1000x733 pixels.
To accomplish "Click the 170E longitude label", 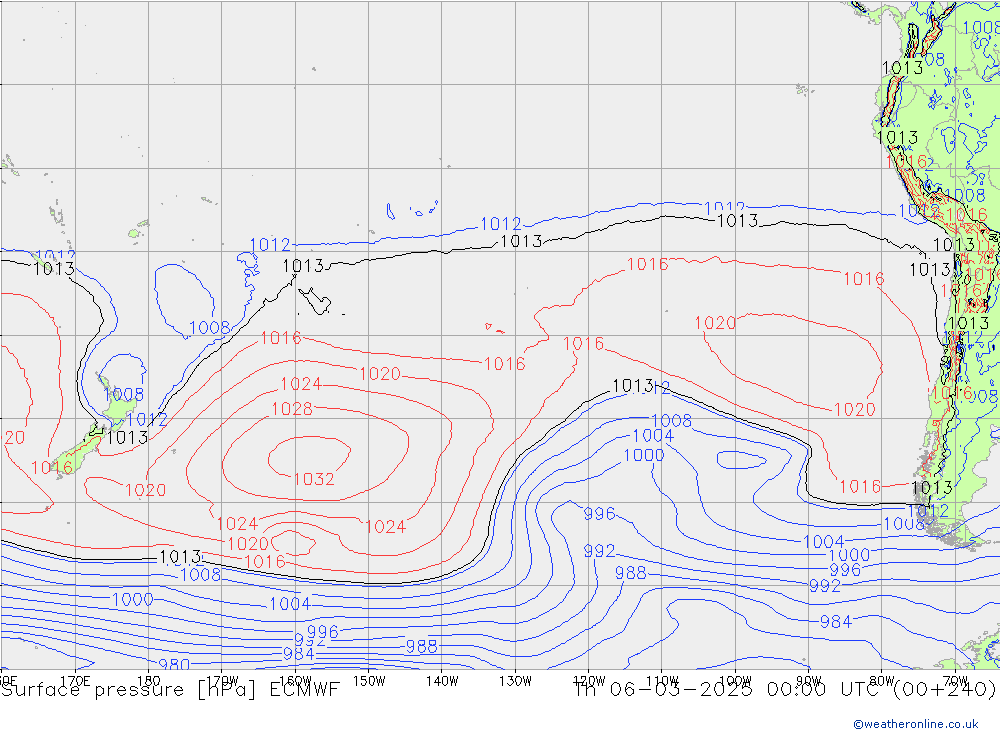I will click(75, 681).
